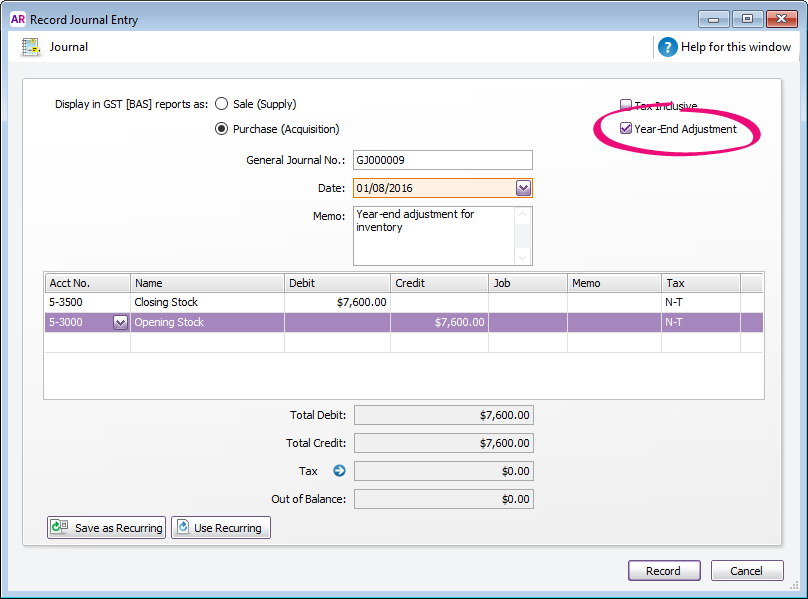The width and height of the screenshot is (808, 599).
Task: Expand the 5-3000 account number dropdown
Action: click(120, 323)
